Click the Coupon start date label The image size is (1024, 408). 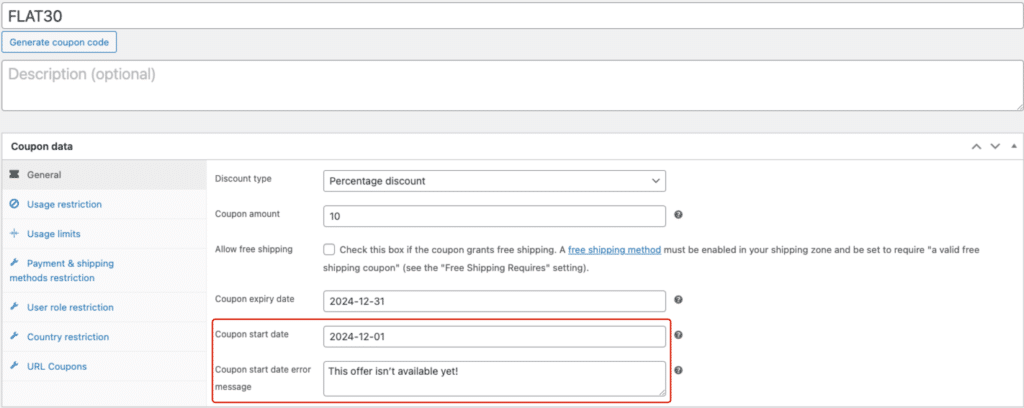coord(252,334)
